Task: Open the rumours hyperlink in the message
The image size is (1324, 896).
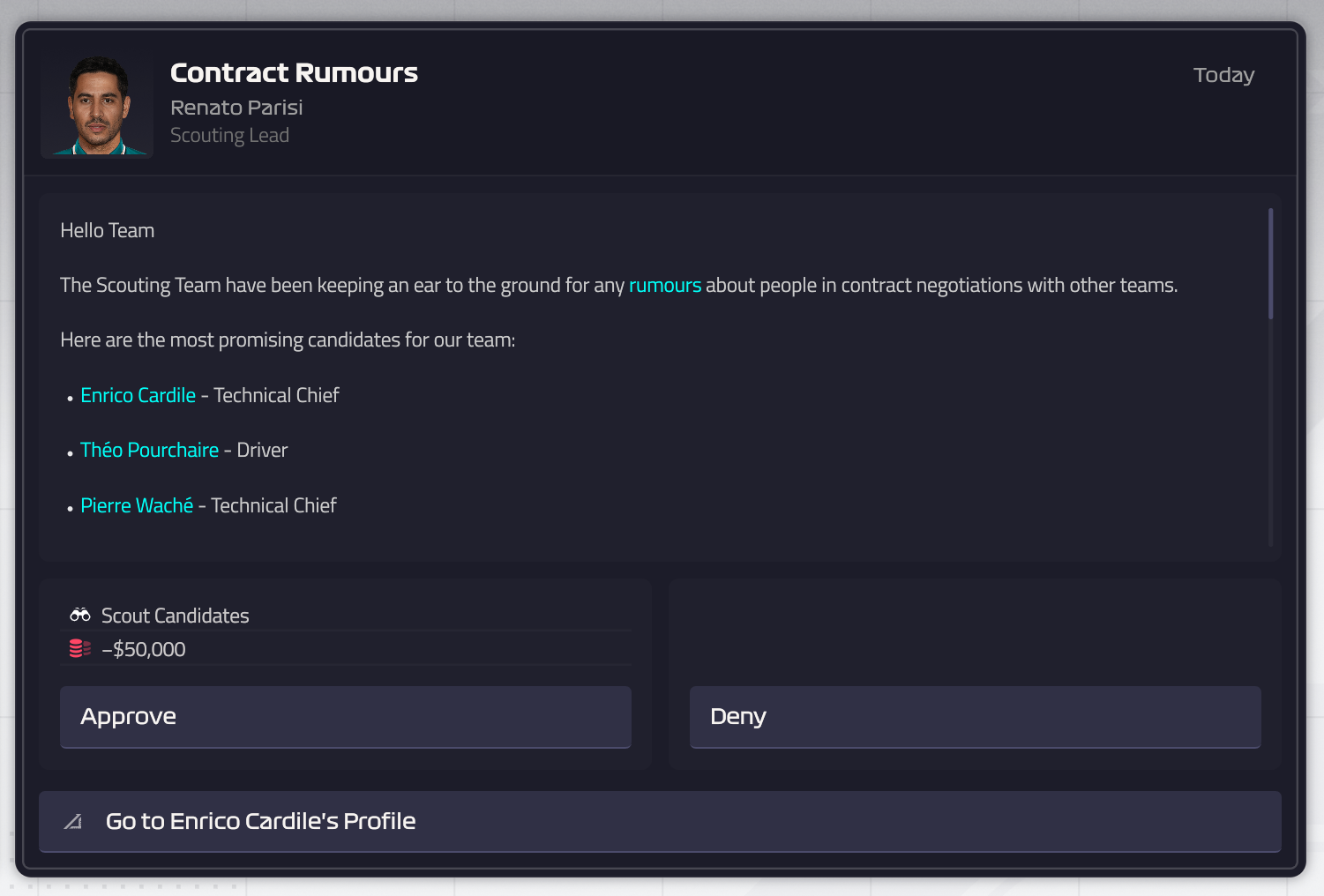Action: click(665, 286)
